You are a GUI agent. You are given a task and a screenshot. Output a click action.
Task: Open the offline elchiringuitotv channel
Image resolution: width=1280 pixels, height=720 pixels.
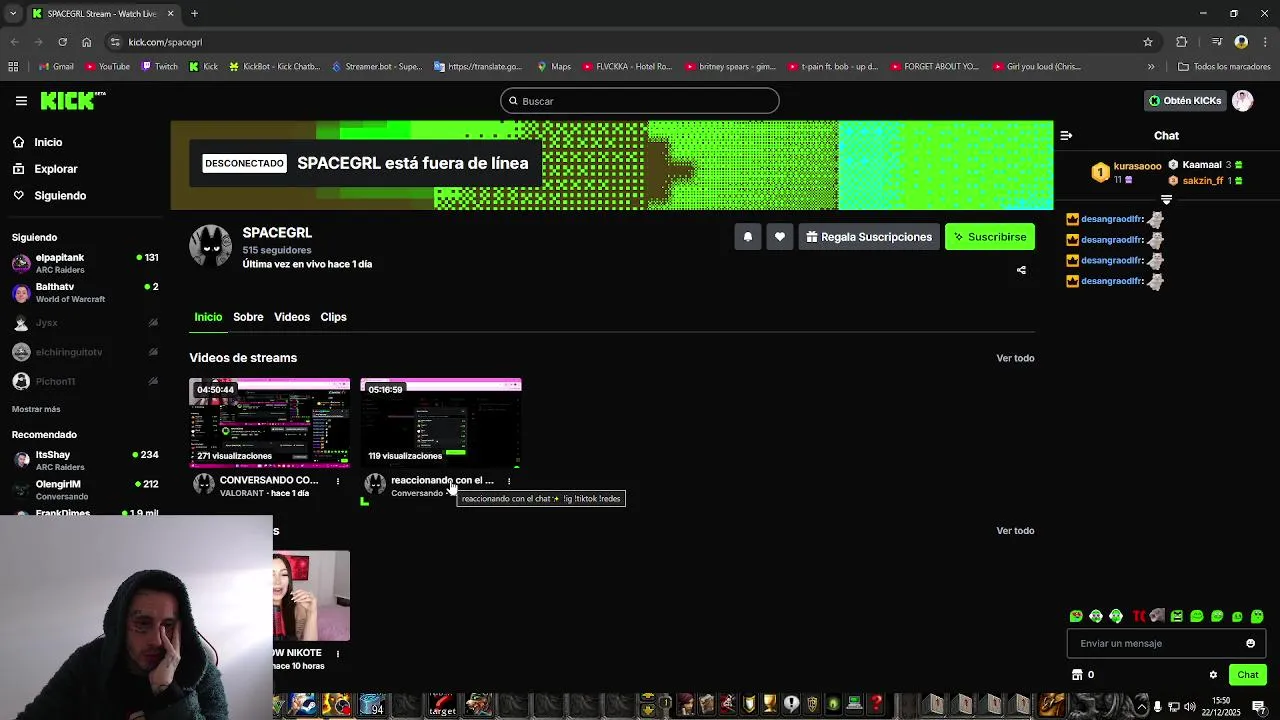coord(85,352)
